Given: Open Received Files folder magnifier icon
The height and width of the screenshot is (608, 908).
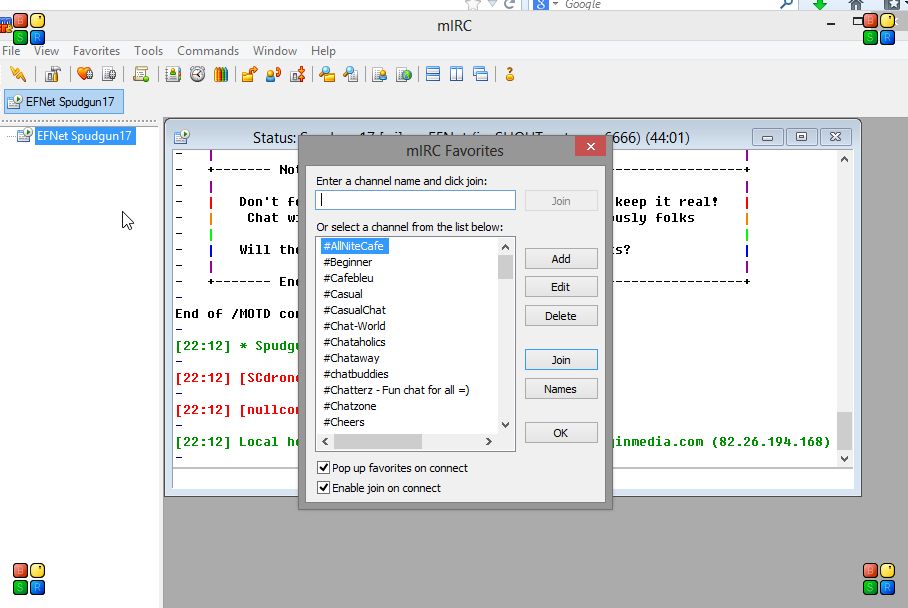Looking at the screenshot, I should [327, 74].
